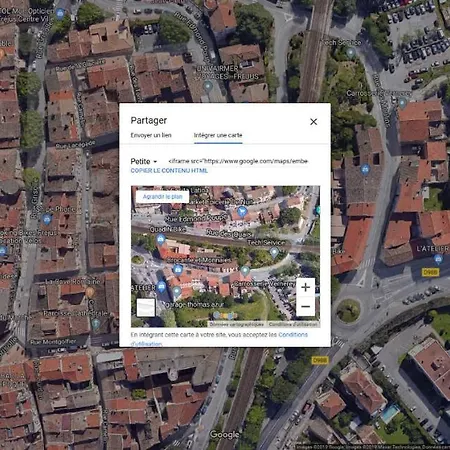Close the Partager dialog
Image resolution: width=450 pixels, height=450 pixels.
pos(313,122)
